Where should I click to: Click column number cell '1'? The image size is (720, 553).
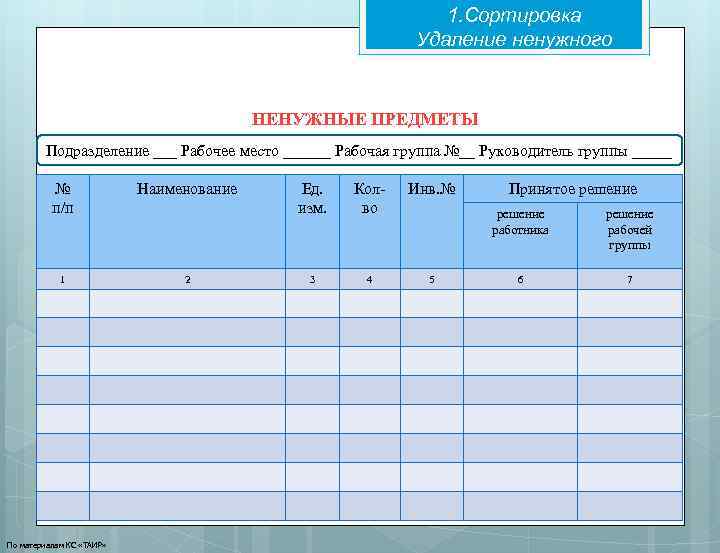[x=63, y=279]
